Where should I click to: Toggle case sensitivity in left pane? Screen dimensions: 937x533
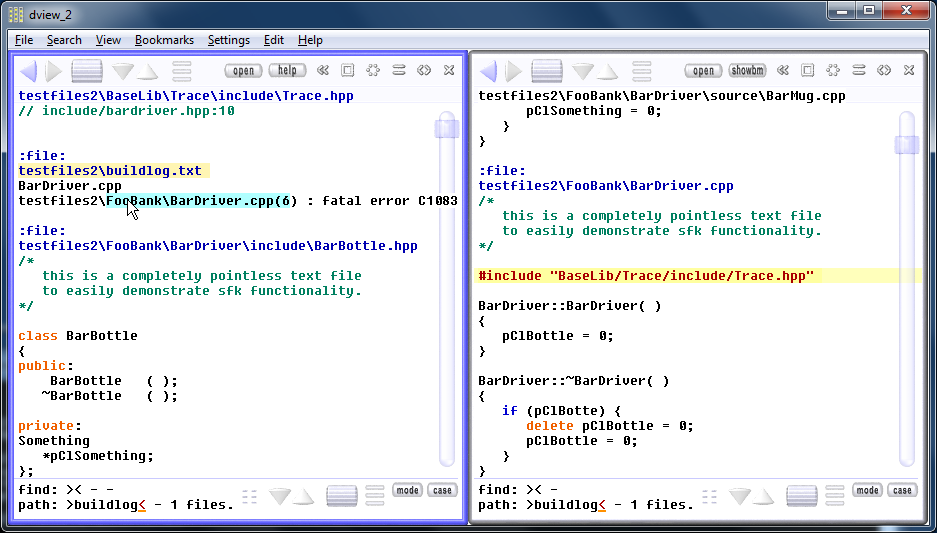tap(442, 490)
